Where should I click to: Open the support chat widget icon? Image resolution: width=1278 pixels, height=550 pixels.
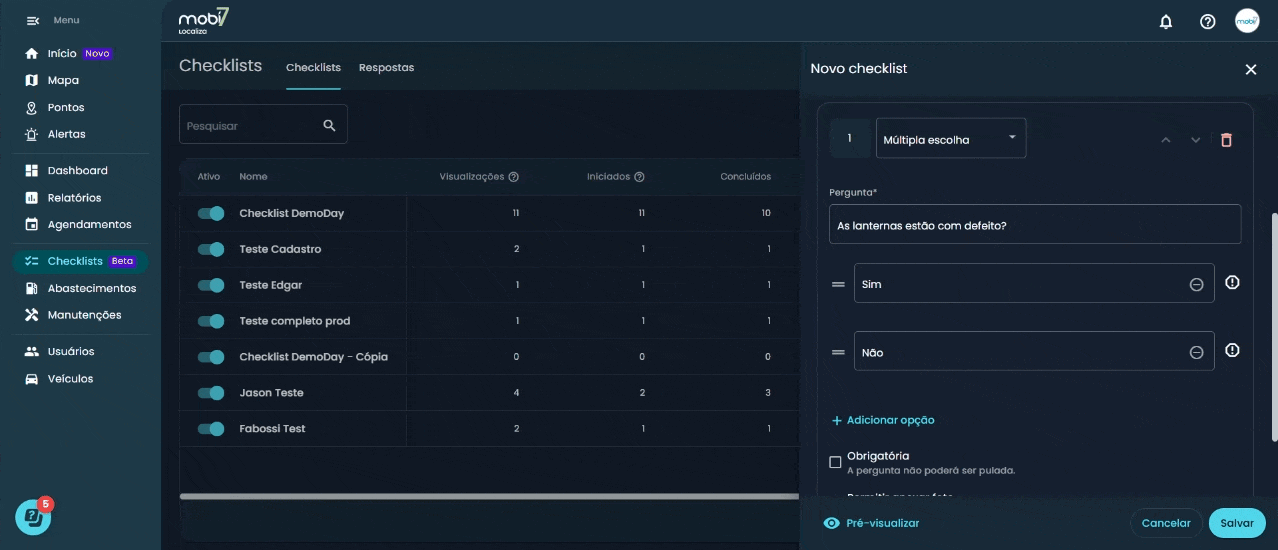33,516
